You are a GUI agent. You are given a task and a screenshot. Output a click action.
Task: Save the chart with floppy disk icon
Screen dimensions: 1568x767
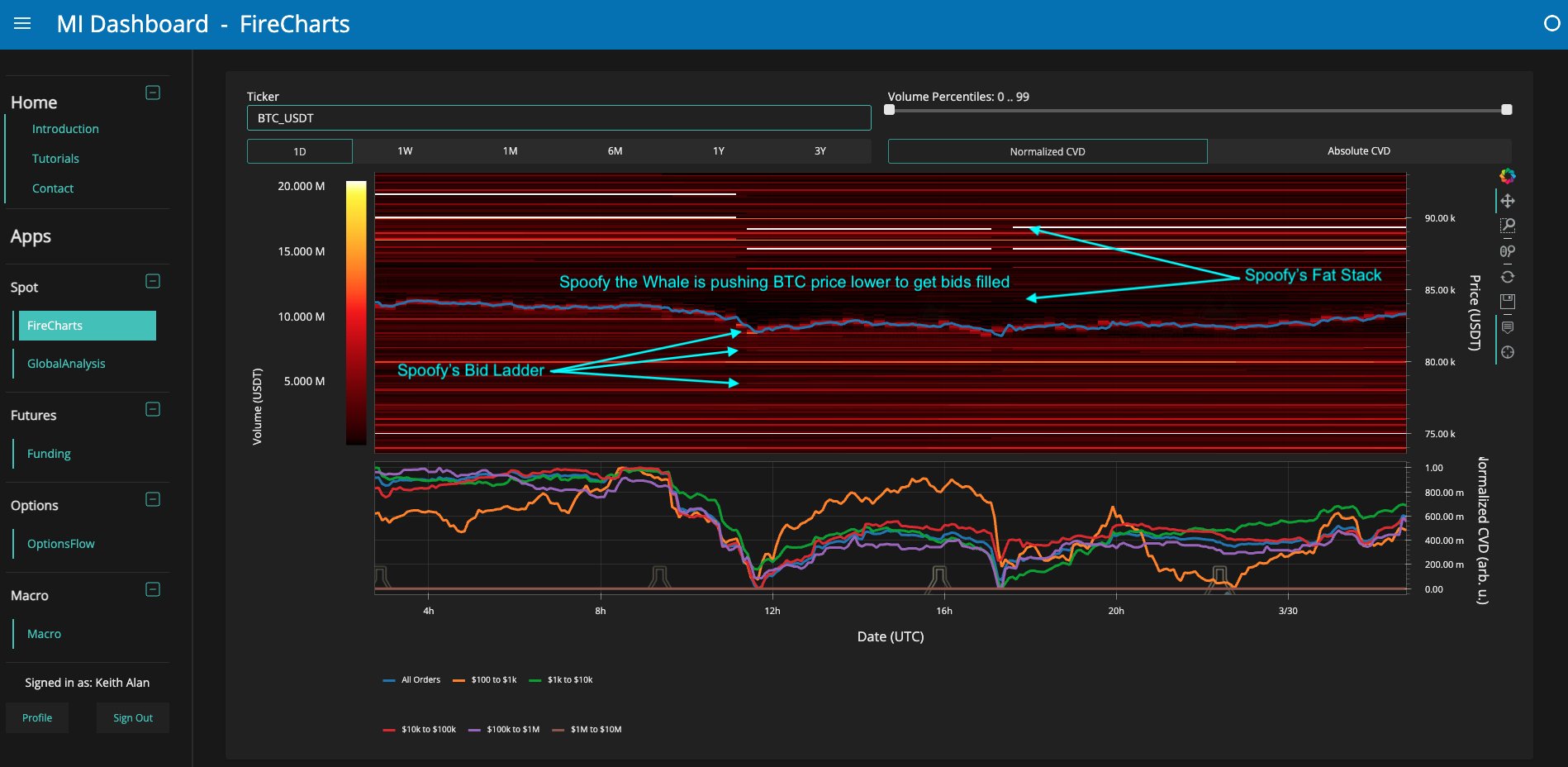[1507, 302]
